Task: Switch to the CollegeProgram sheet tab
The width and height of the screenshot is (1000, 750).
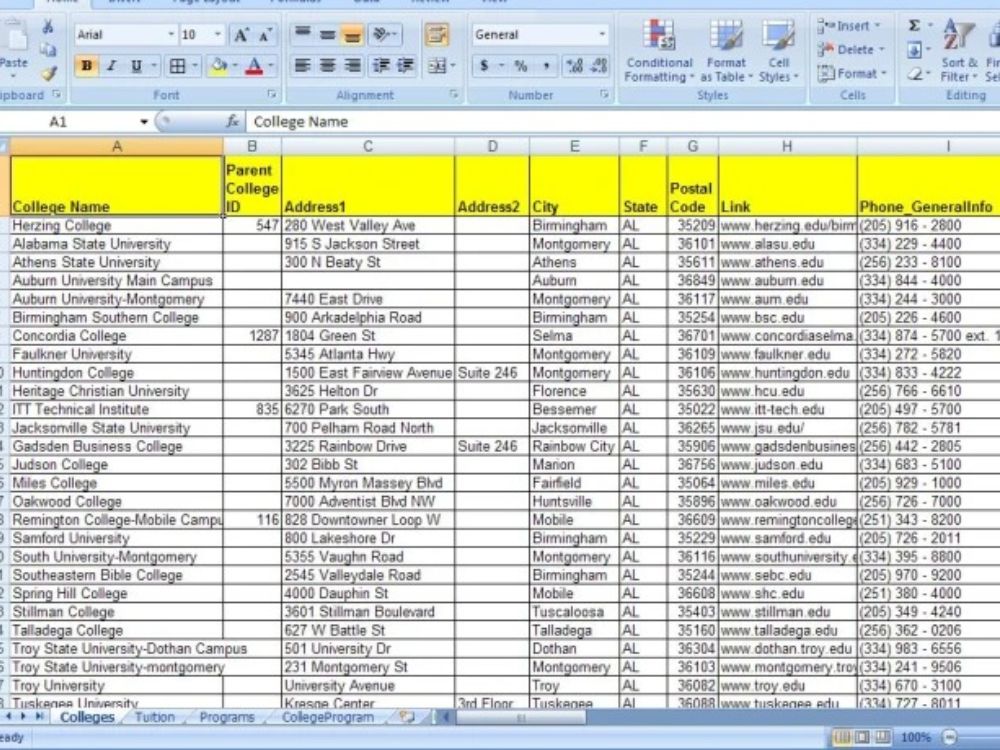Action: point(328,717)
